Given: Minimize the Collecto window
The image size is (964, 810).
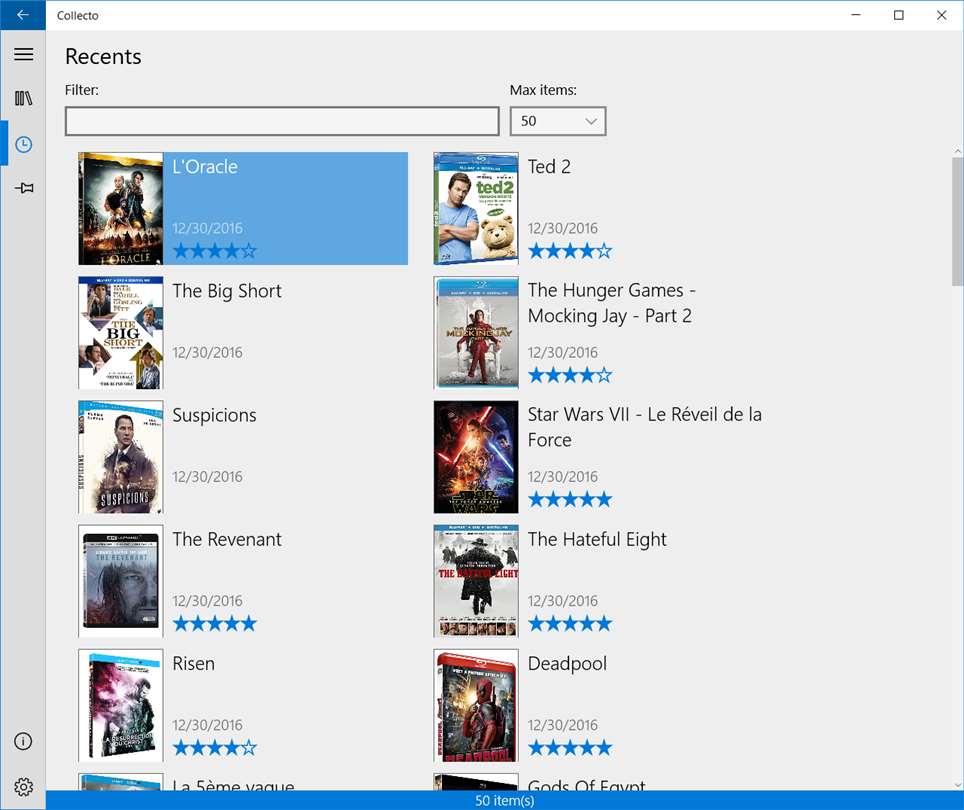Looking at the screenshot, I should tap(856, 15).
